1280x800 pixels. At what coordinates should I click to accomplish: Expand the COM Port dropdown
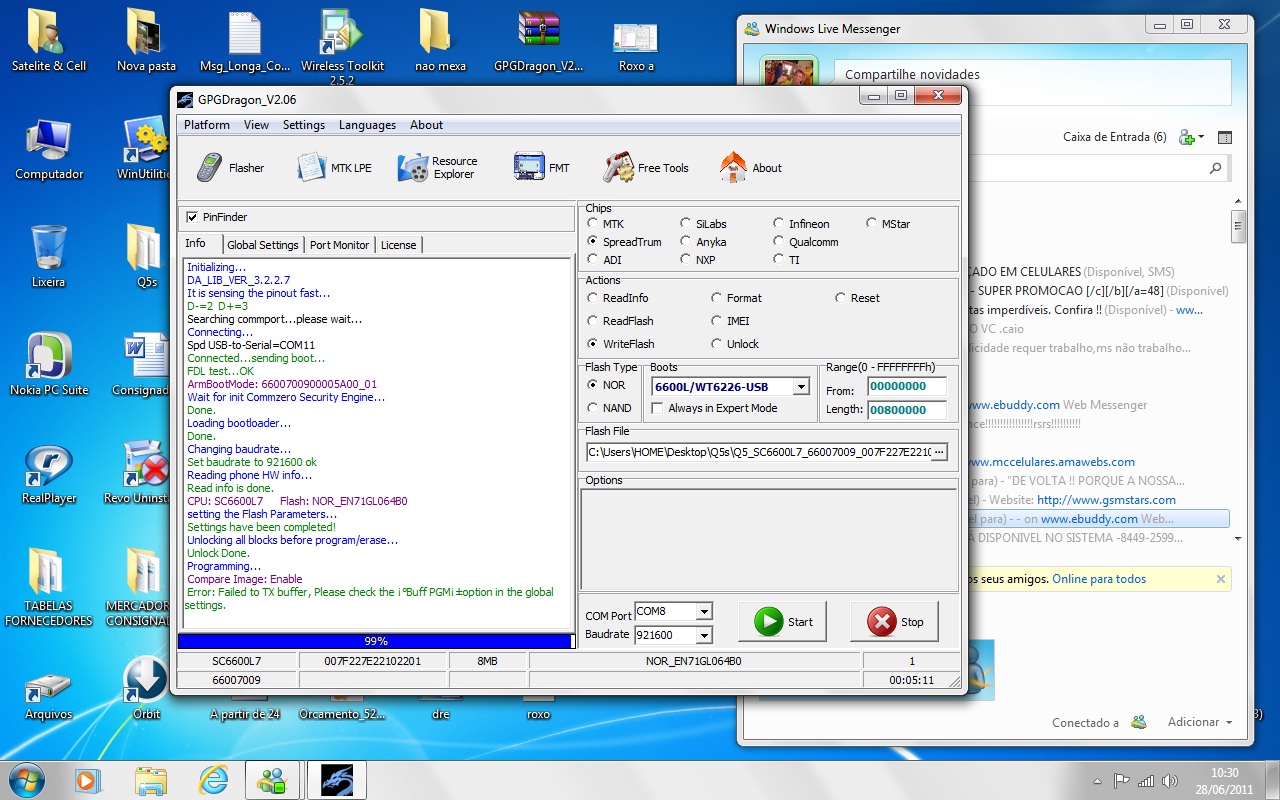[x=704, y=612]
